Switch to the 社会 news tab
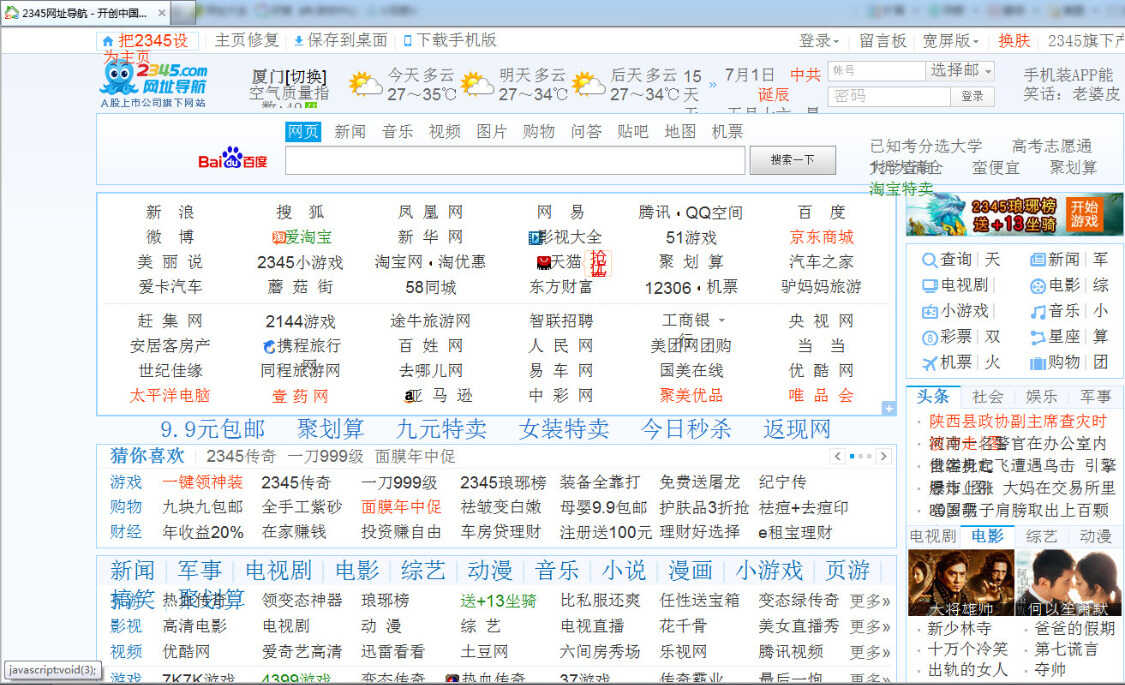Screen dimensions: 1125x685 point(987,397)
